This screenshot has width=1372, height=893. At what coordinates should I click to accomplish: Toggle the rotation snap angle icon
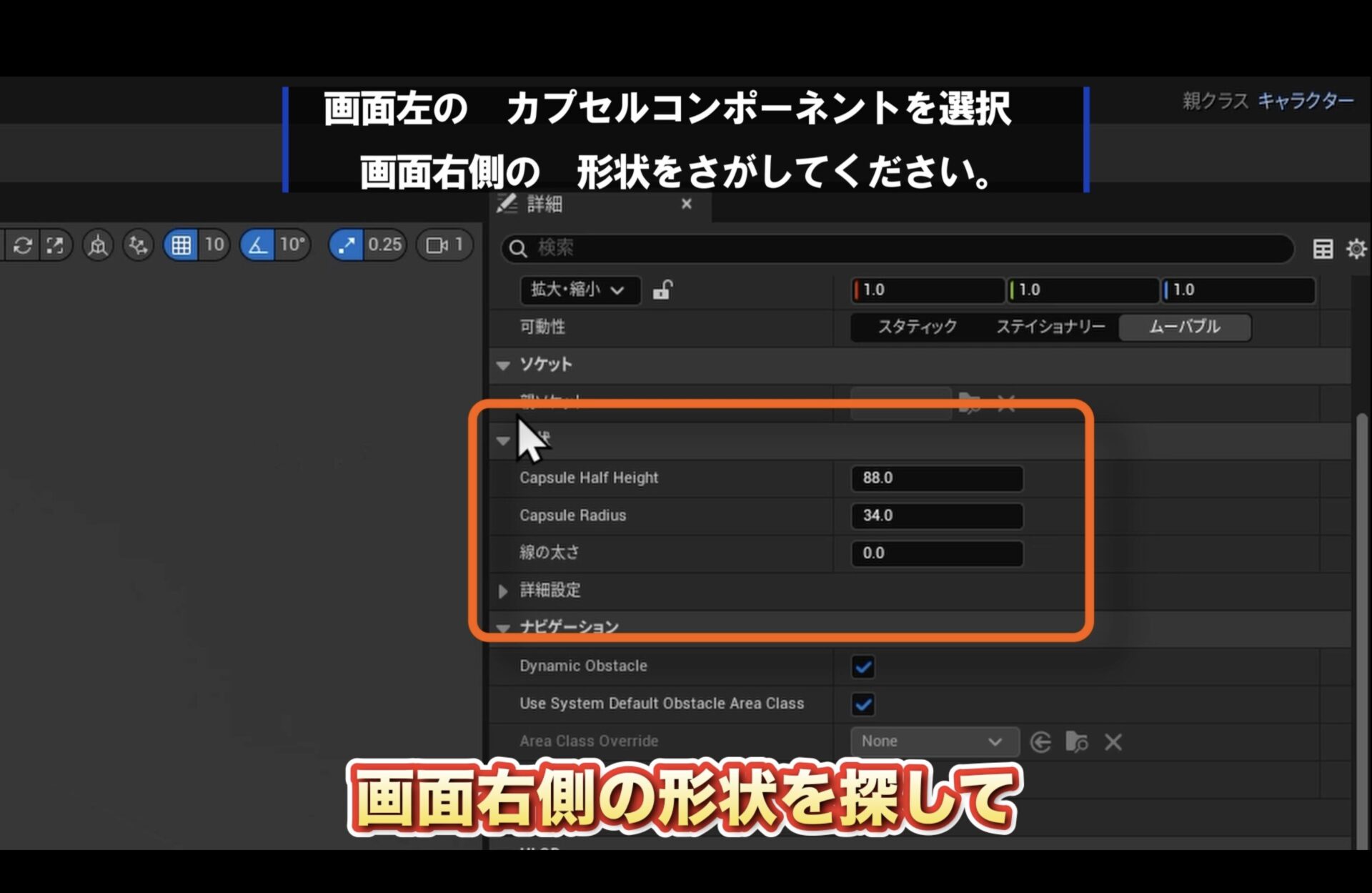point(257,245)
